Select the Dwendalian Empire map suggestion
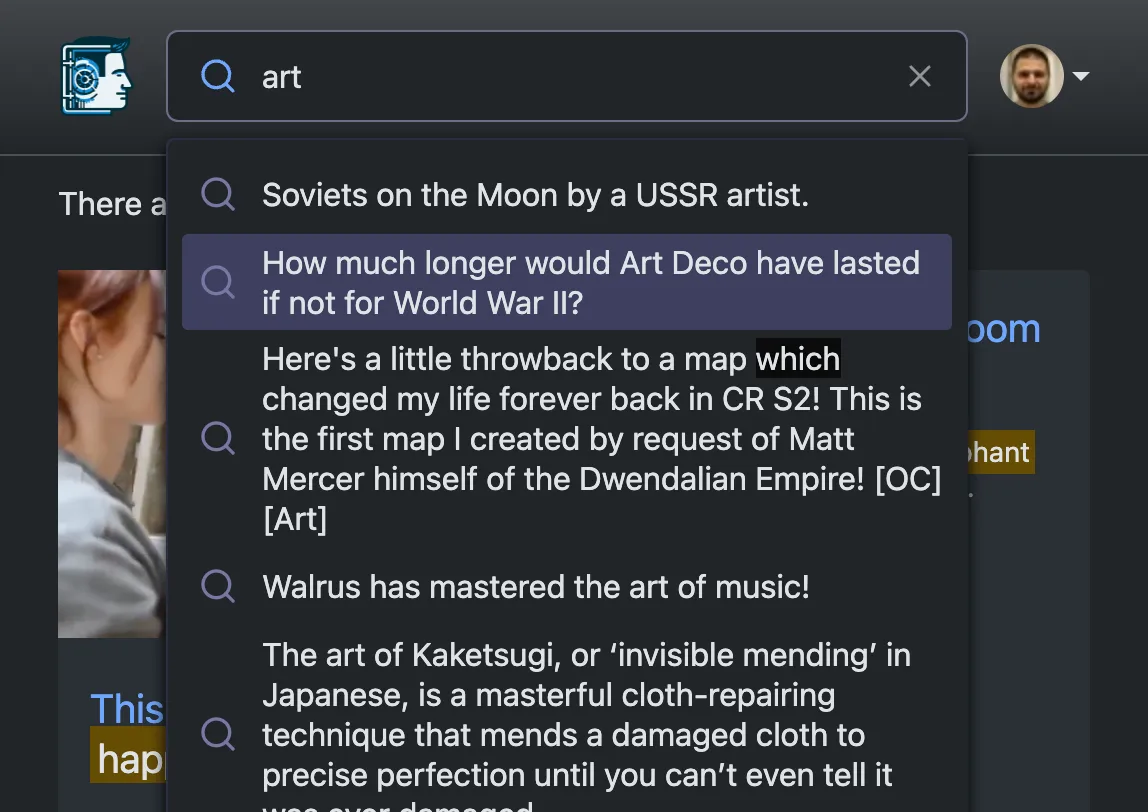1148x812 pixels. [x=600, y=439]
